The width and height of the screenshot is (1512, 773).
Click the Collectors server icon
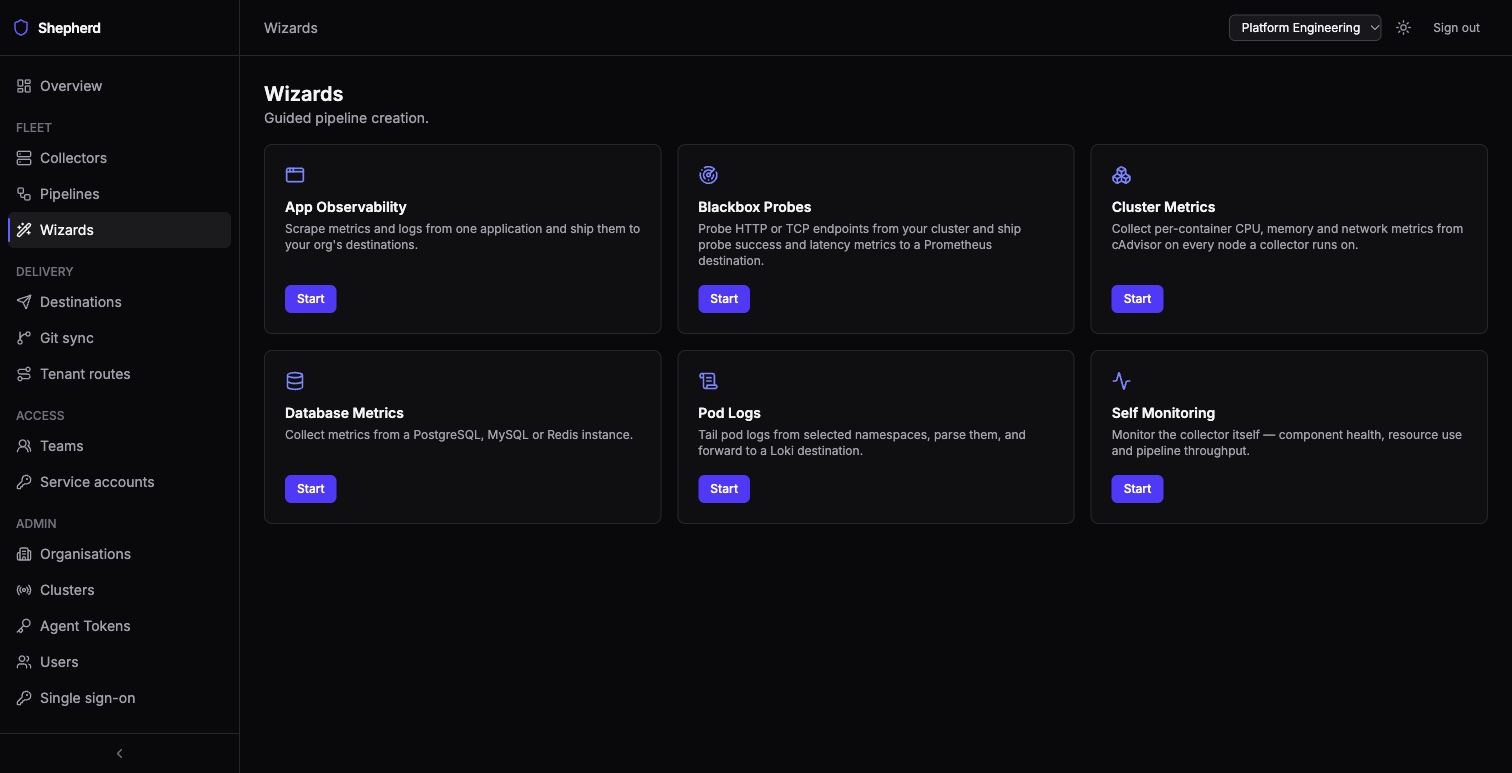click(24, 158)
